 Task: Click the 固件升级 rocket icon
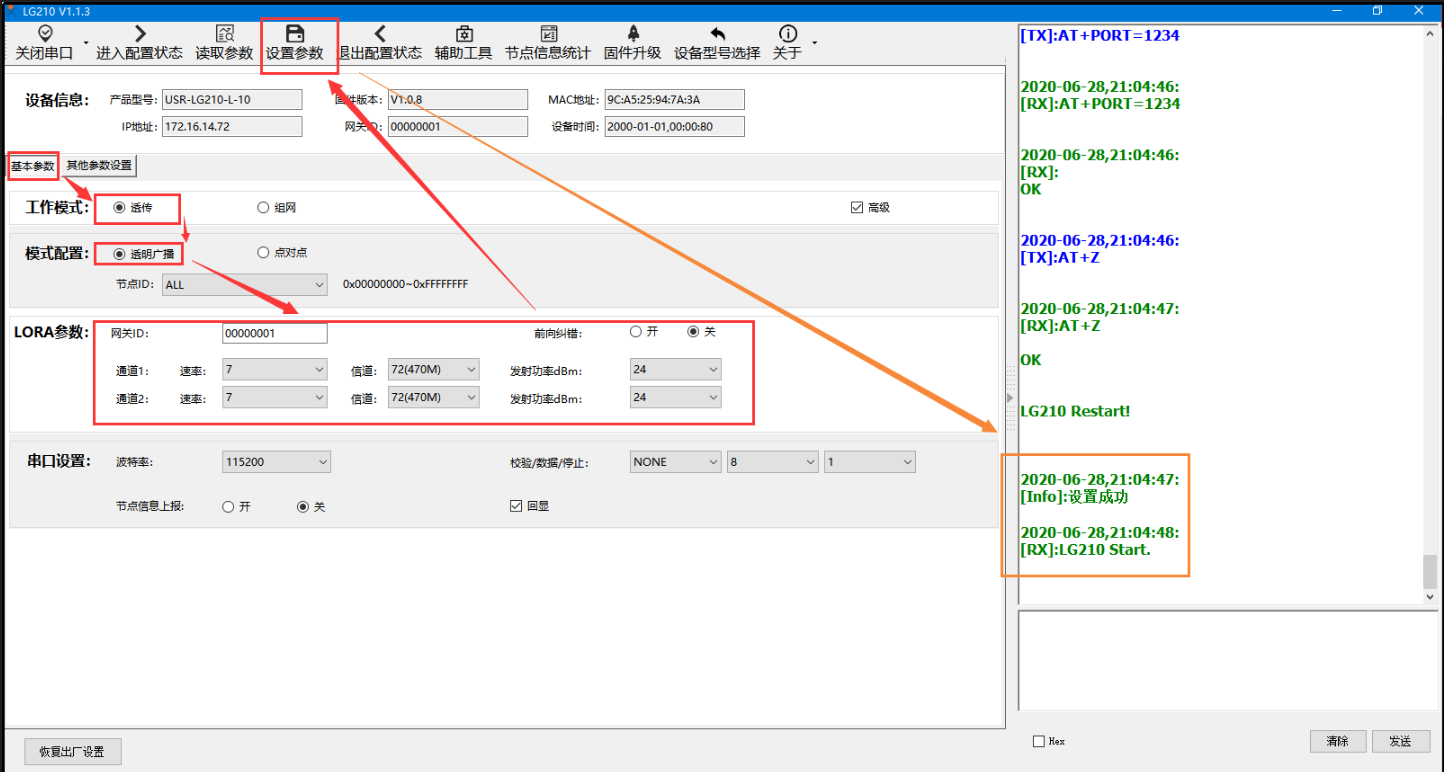coord(633,34)
